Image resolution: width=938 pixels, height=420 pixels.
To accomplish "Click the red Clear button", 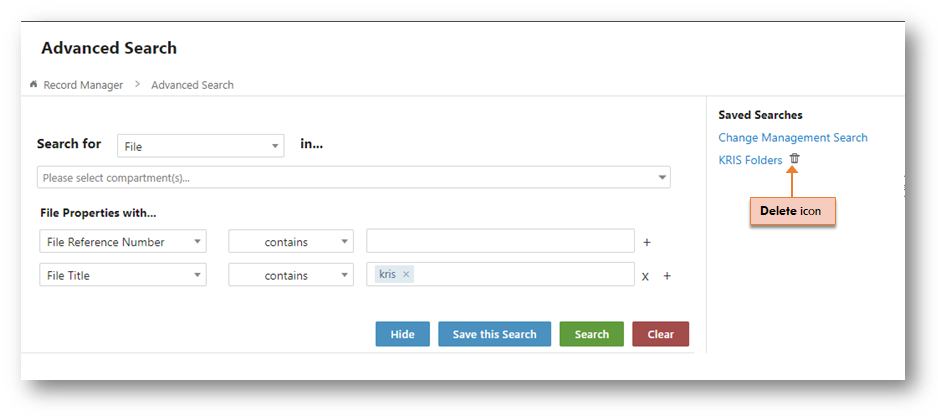I will pos(660,334).
